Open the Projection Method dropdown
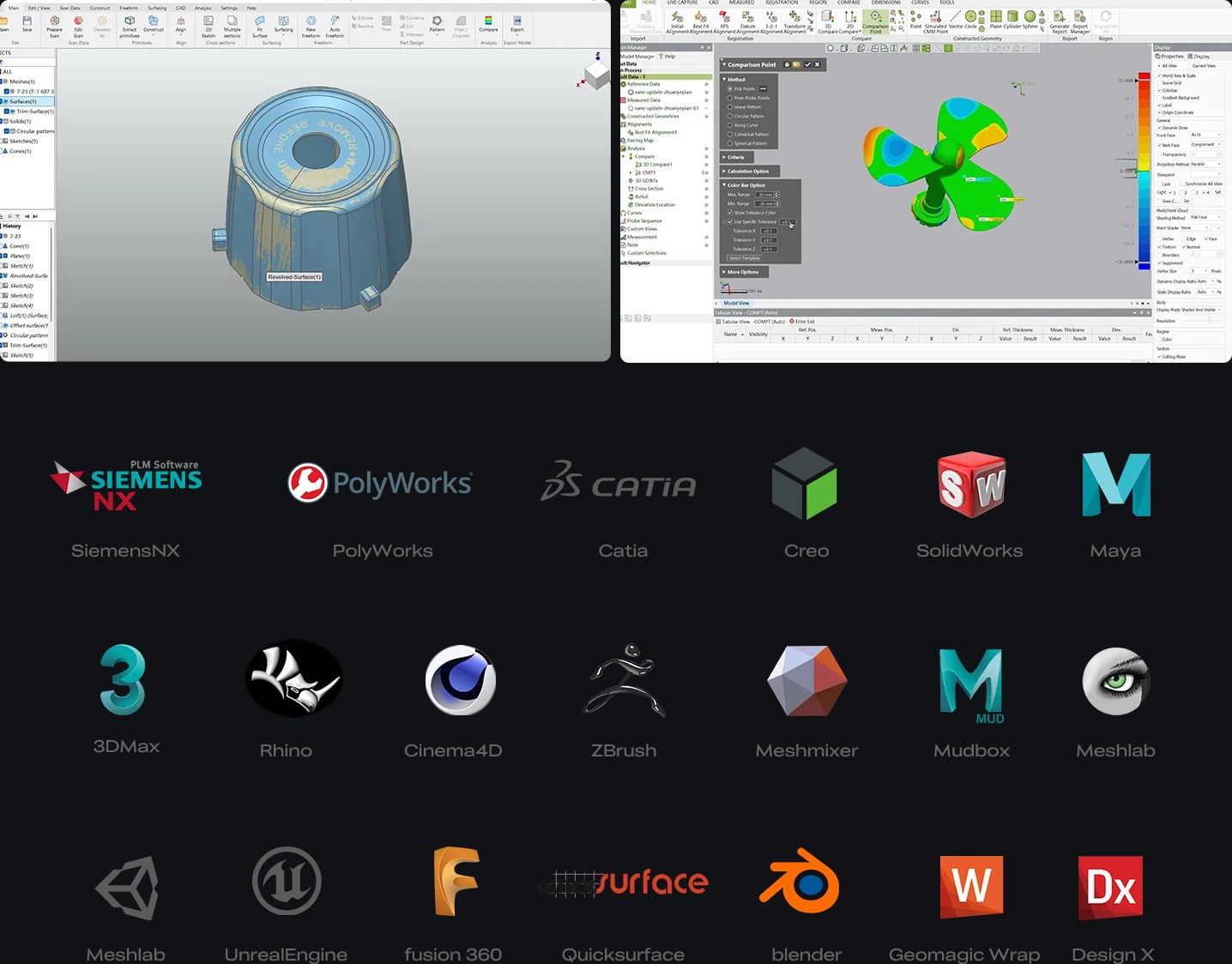The image size is (1232, 964). click(1206, 164)
